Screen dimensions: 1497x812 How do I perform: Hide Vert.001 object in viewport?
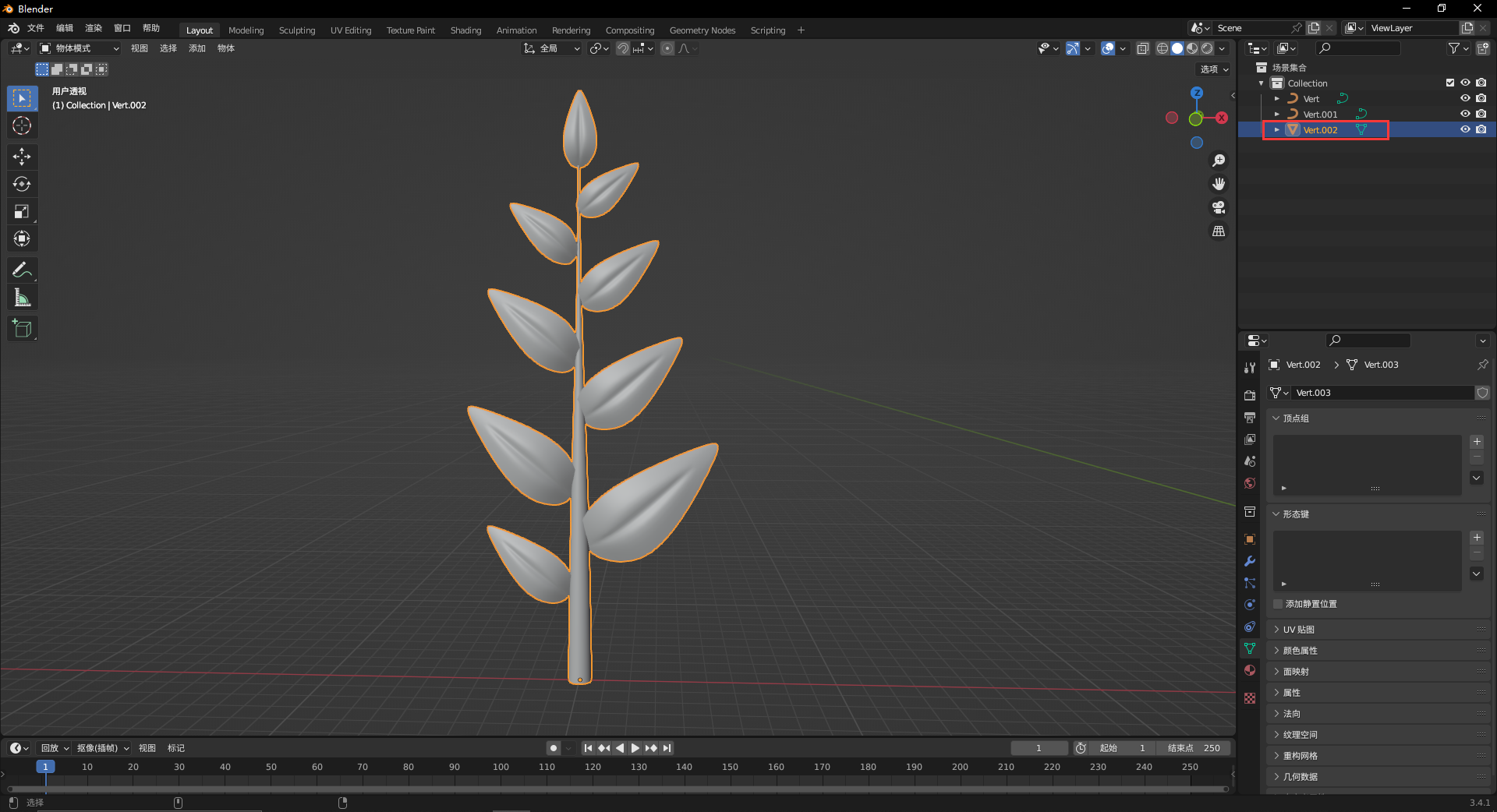(x=1465, y=114)
